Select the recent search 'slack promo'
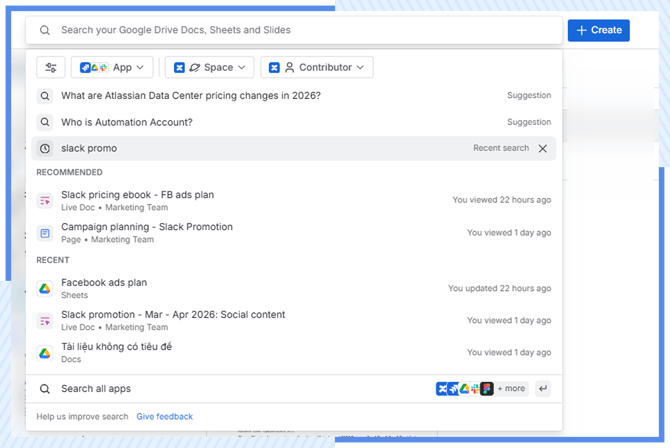 pos(294,148)
